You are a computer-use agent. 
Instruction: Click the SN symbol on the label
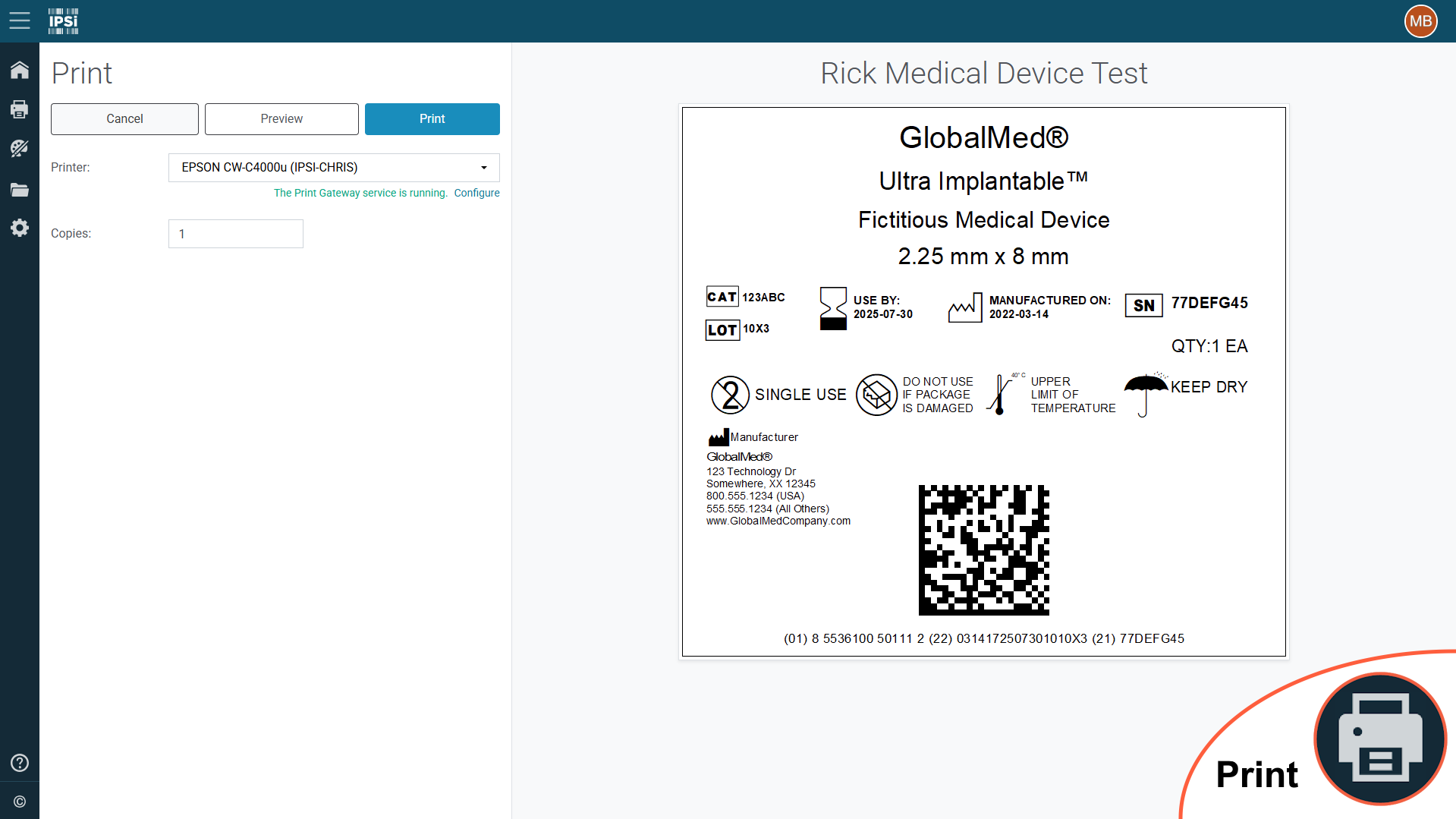(x=1144, y=305)
